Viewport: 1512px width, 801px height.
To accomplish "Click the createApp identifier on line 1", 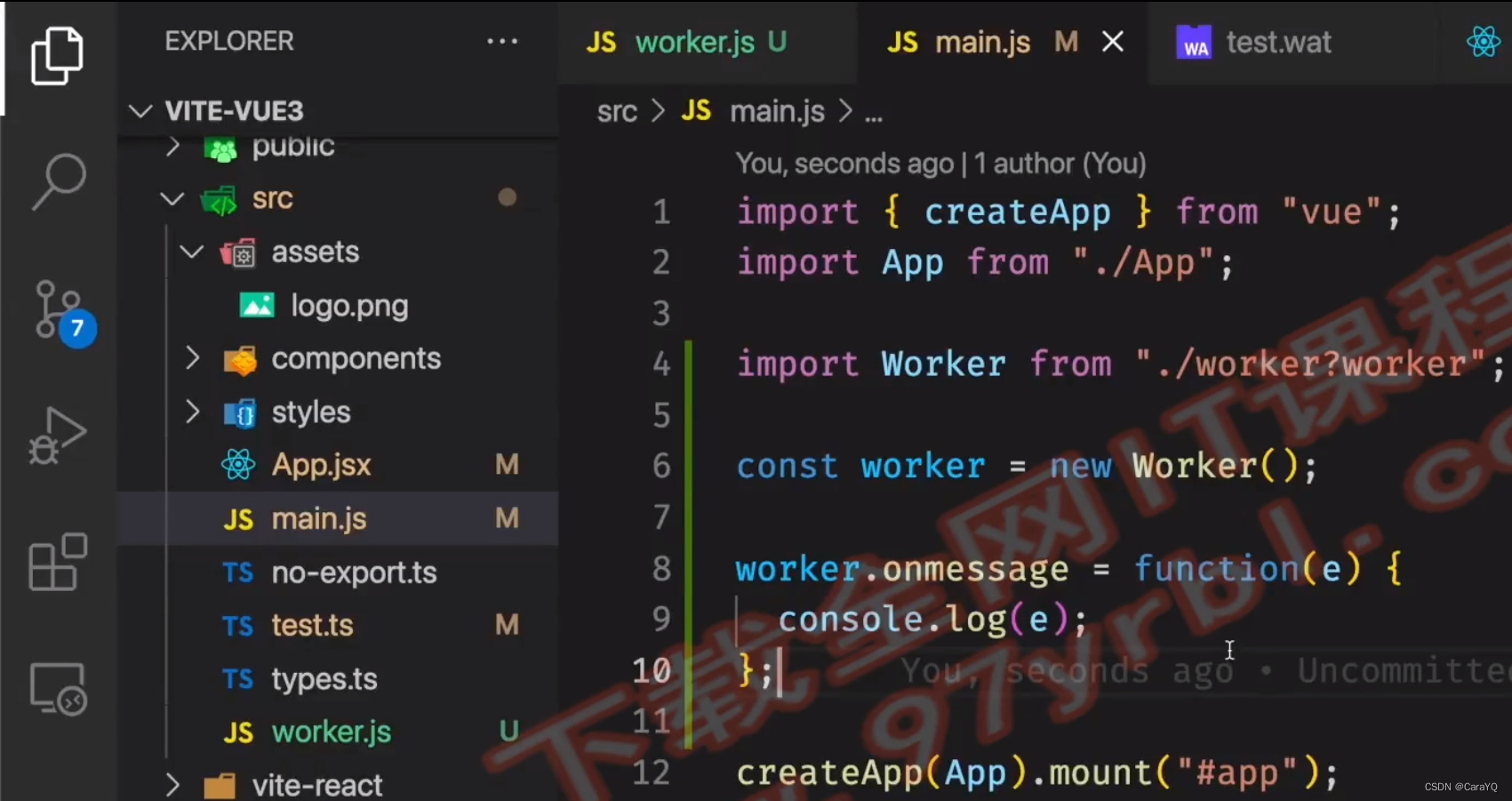I will point(1017,212).
